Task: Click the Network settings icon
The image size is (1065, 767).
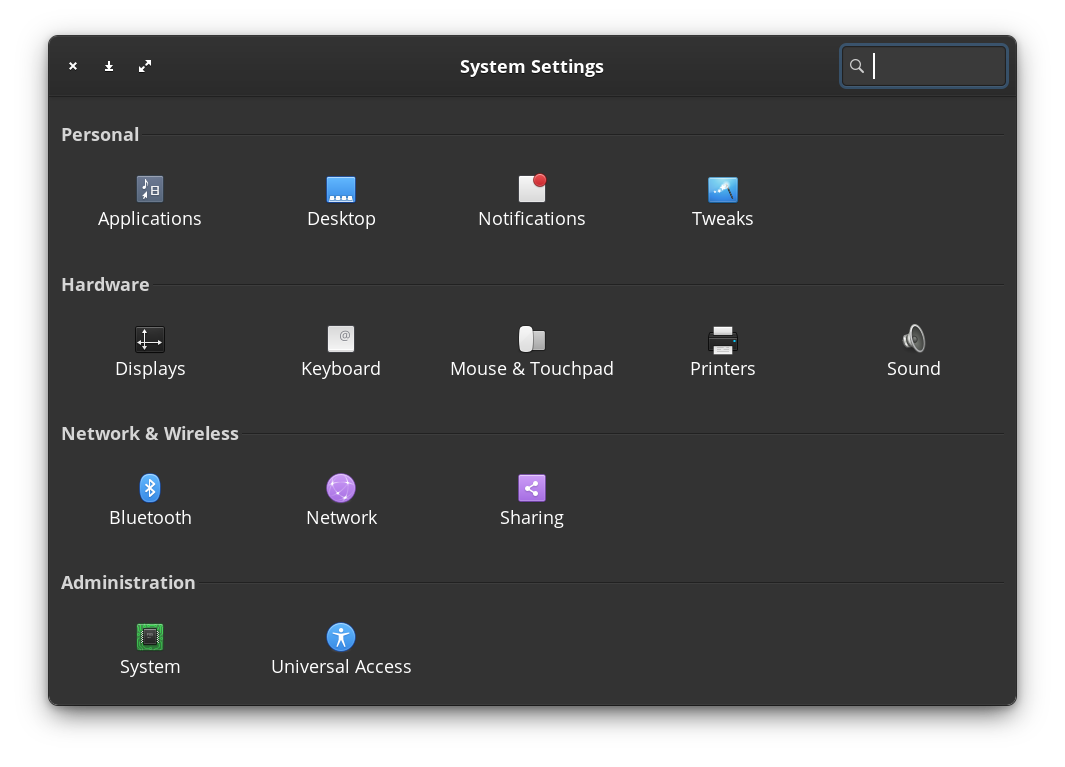Action: coord(341,489)
